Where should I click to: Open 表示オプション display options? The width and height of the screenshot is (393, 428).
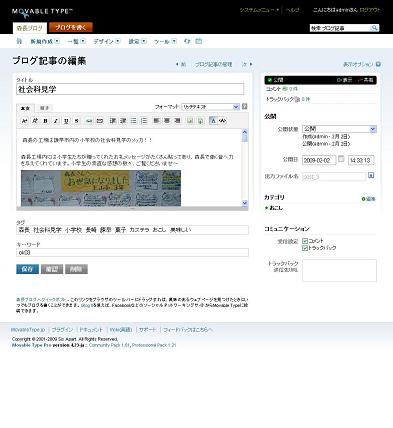pyautogui.click(x=362, y=64)
